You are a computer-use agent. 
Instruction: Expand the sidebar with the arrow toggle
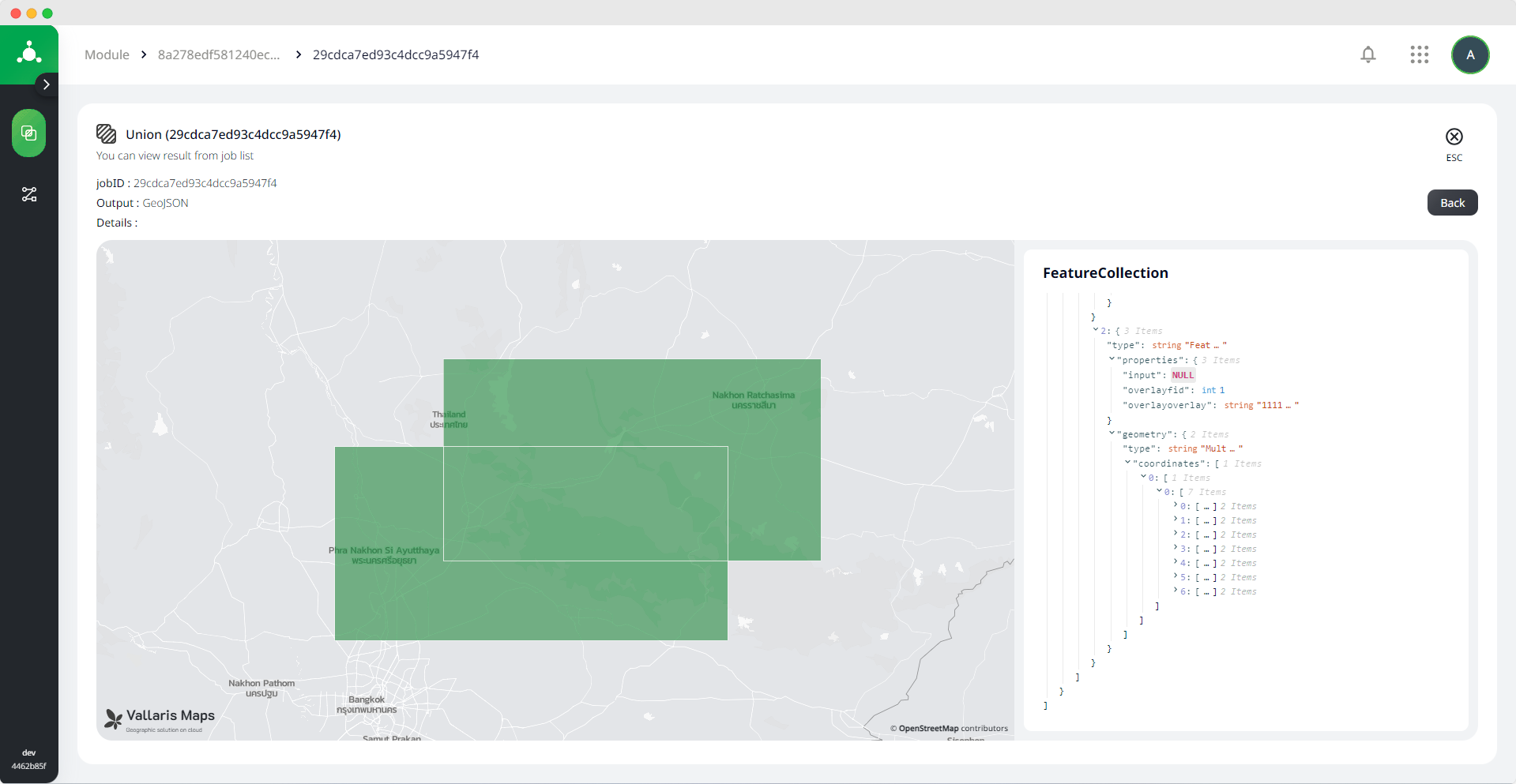[47, 84]
